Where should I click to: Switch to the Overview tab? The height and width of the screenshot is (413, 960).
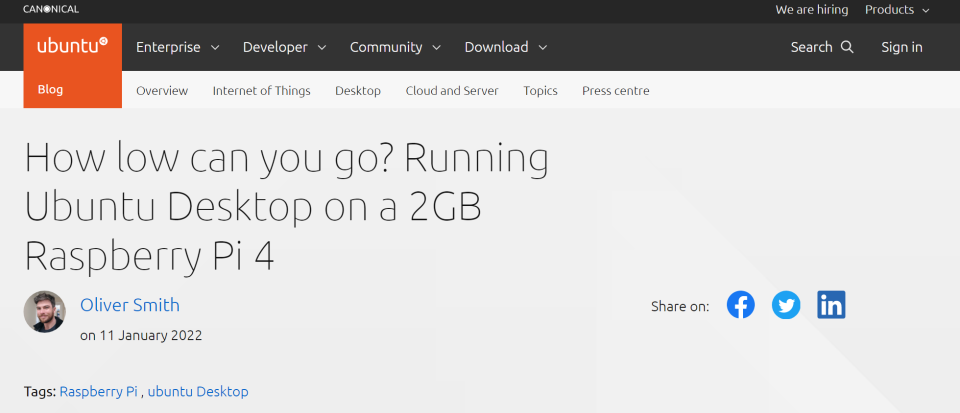[x=162, y=91]
